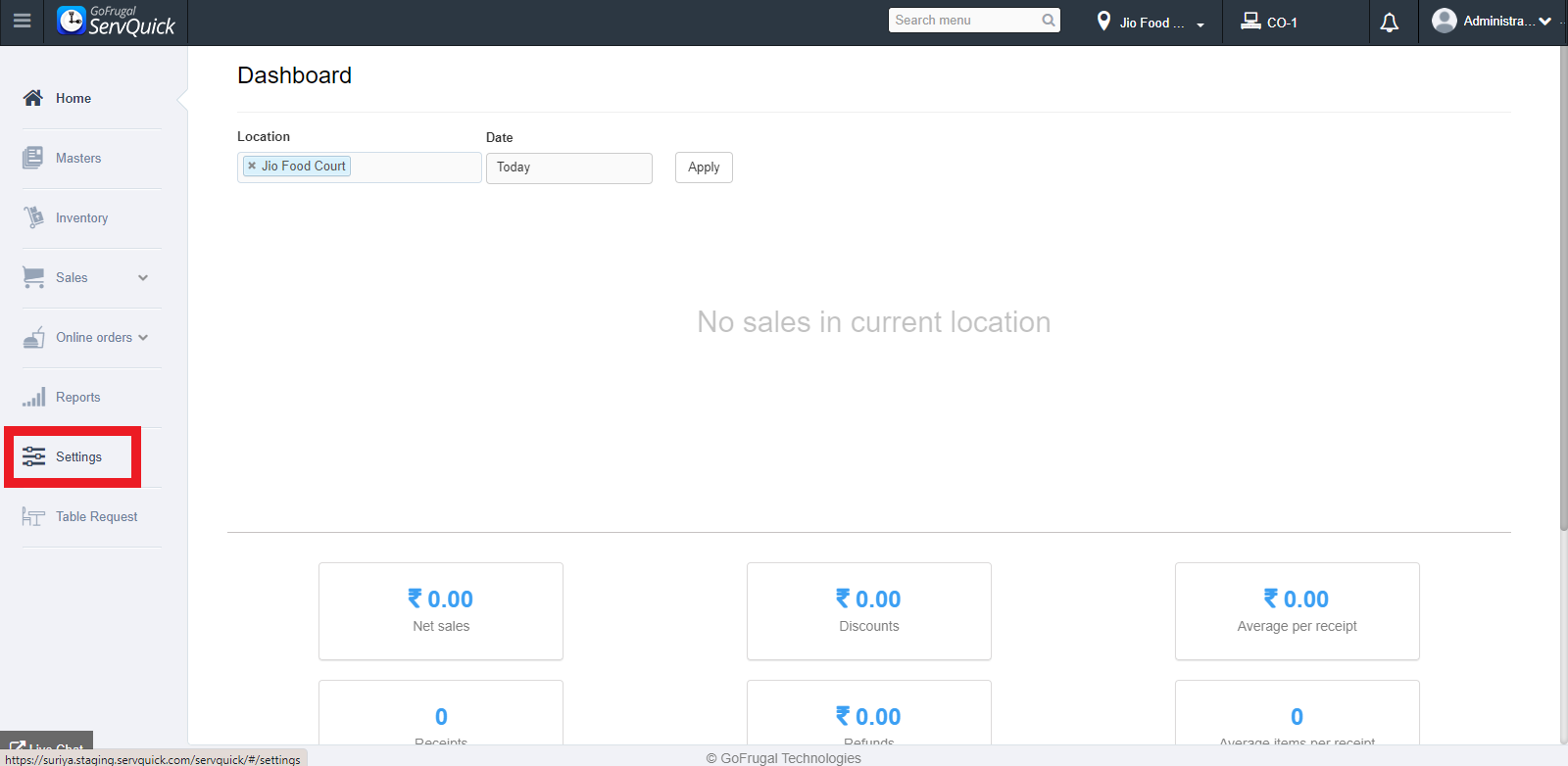Click the CO-1 counter terminal icon

1250,21
